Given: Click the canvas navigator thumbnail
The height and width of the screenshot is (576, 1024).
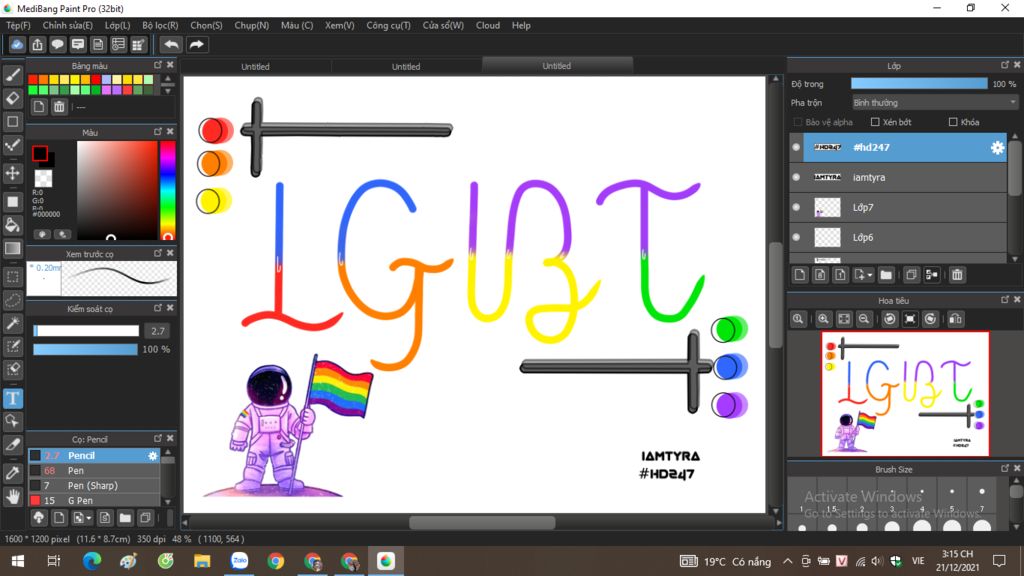Looking at the screenshot, I should pyautogui.click(x=905, y=394).
